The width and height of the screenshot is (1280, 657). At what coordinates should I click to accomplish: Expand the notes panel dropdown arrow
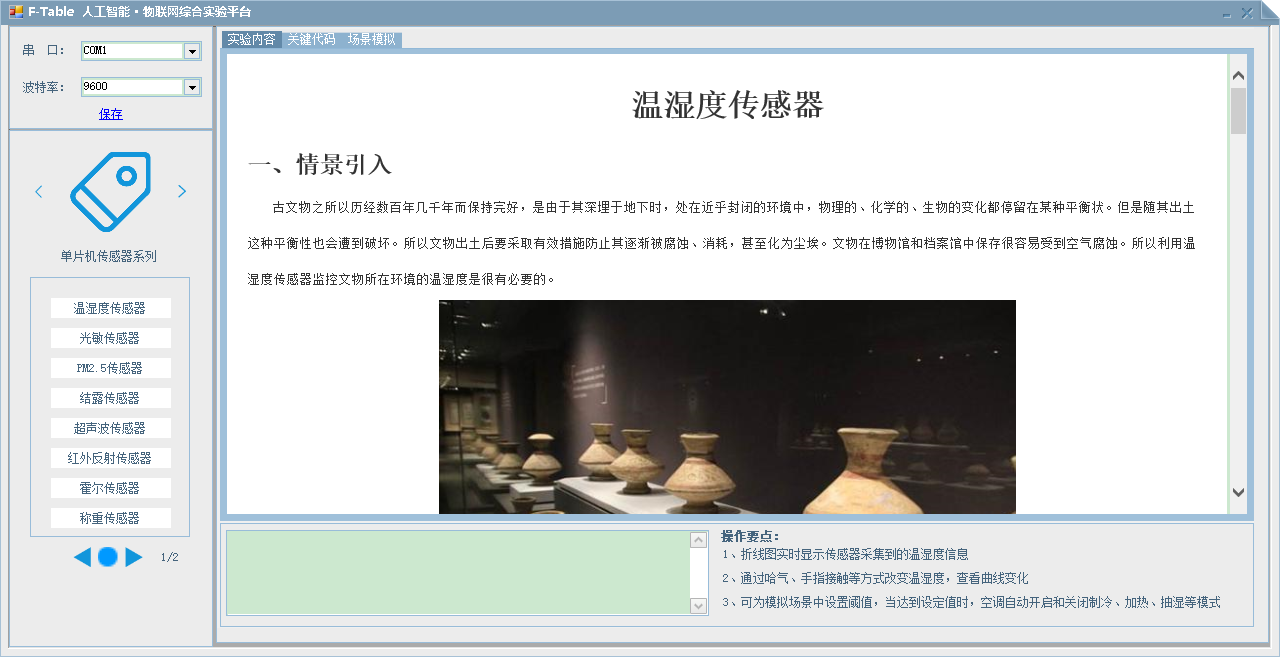pos(698,606)
